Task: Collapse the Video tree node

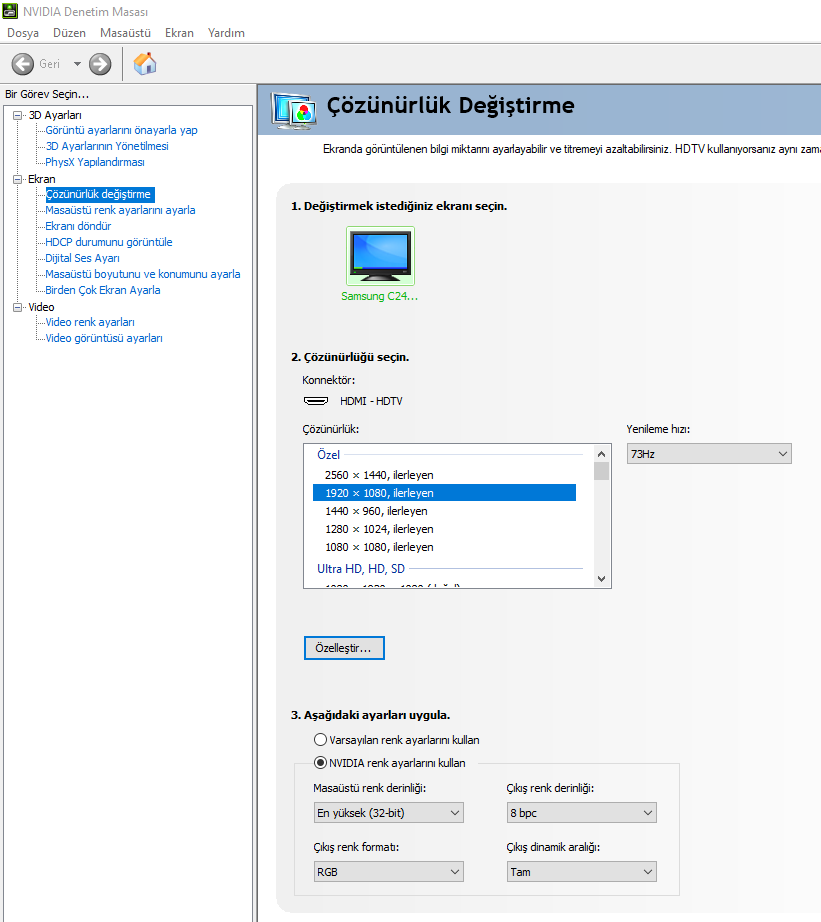Action: tap(18, 307)
